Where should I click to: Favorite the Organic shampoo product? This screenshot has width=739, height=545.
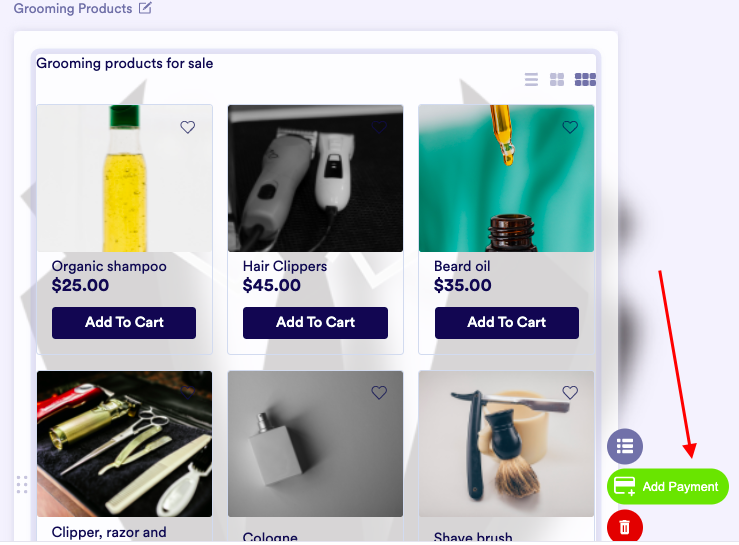pyautogui.click(x=188, y=127)
